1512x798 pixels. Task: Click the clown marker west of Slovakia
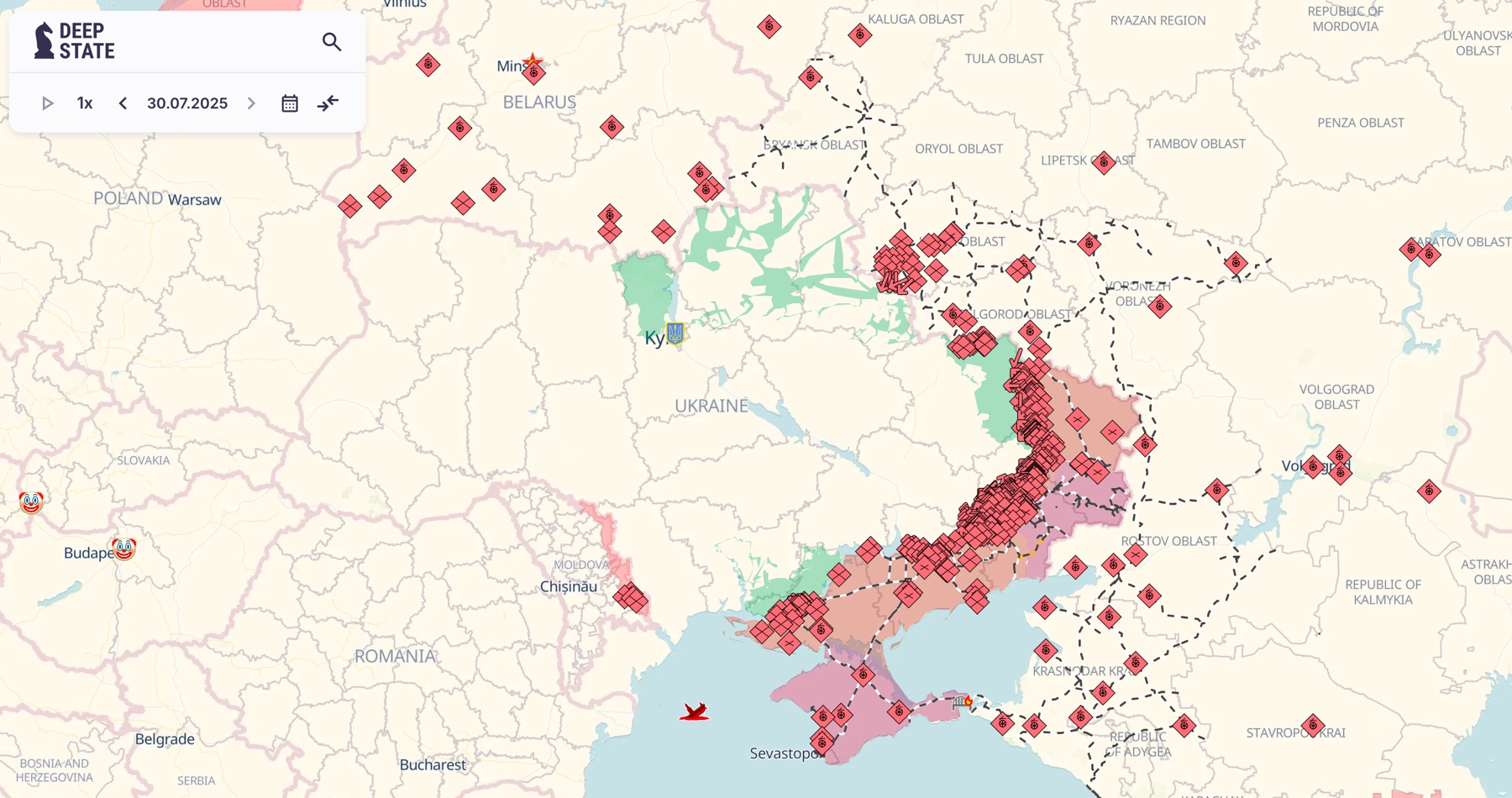tap(31, 502)
